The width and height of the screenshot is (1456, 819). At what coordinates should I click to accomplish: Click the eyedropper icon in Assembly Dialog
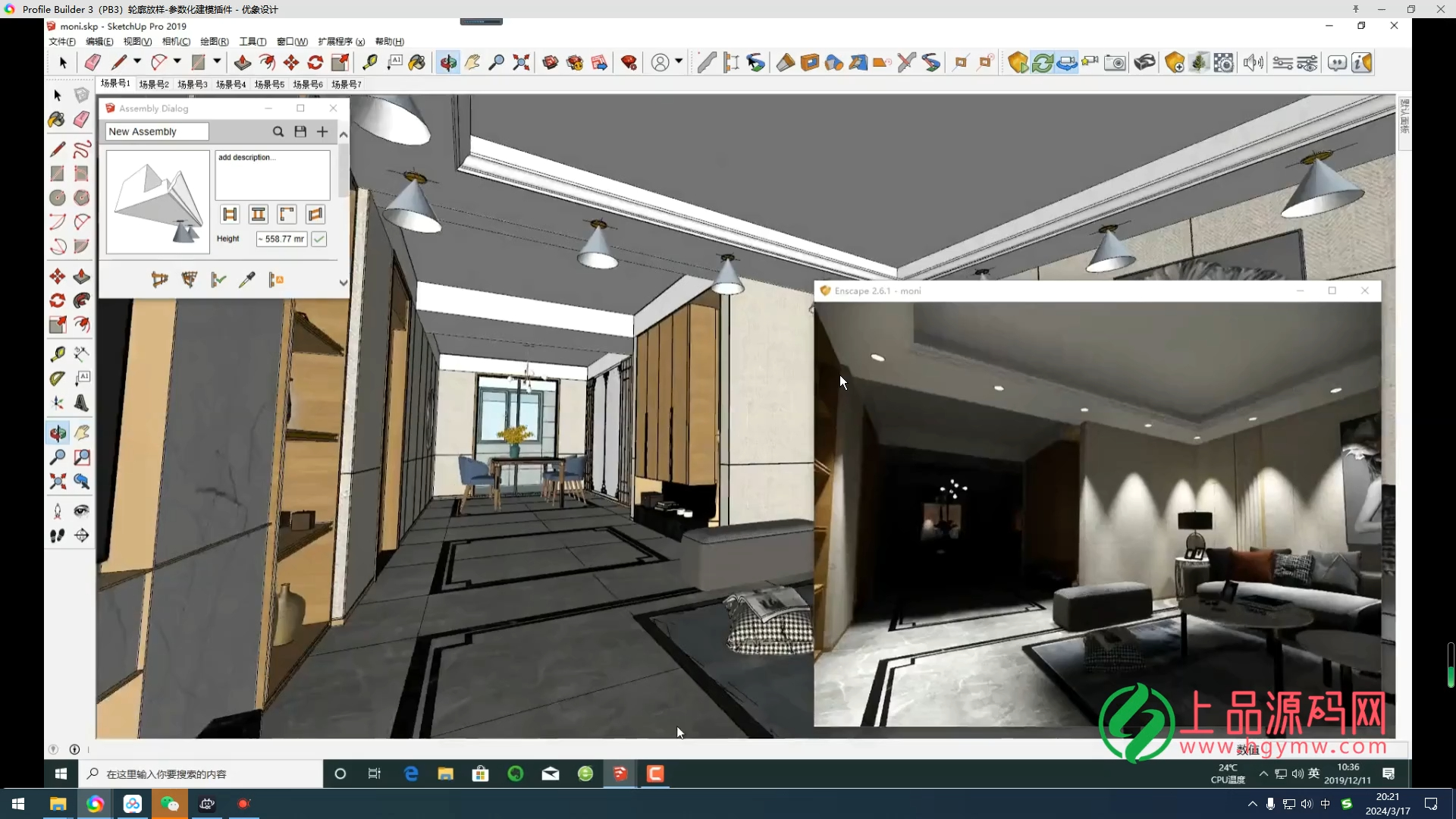(x=246, y=280)
